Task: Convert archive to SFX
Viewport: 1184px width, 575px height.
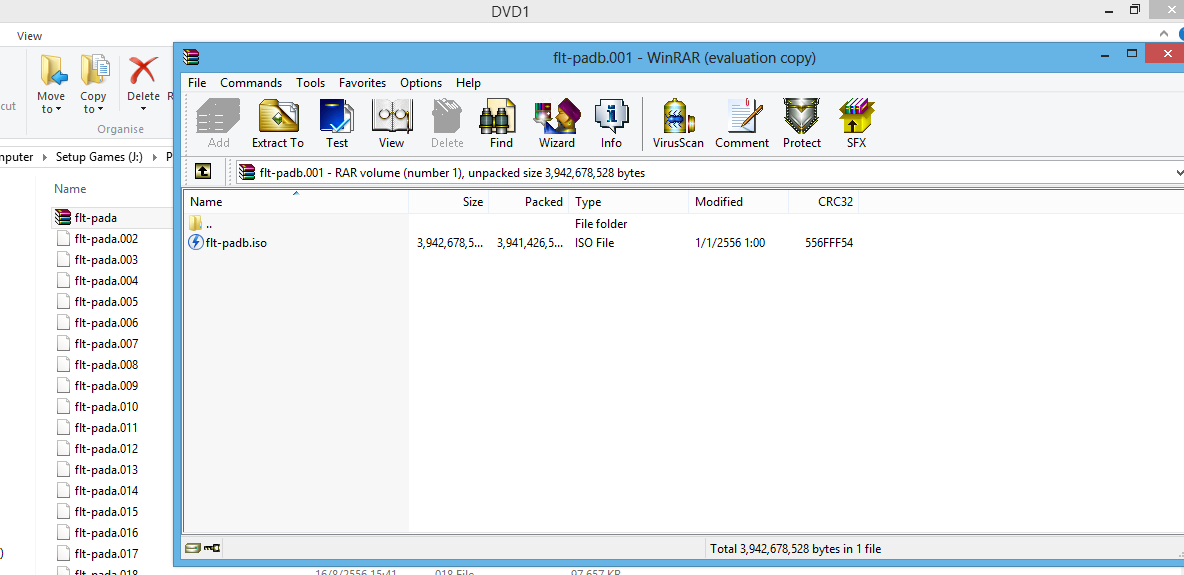Action: point(856,124)
